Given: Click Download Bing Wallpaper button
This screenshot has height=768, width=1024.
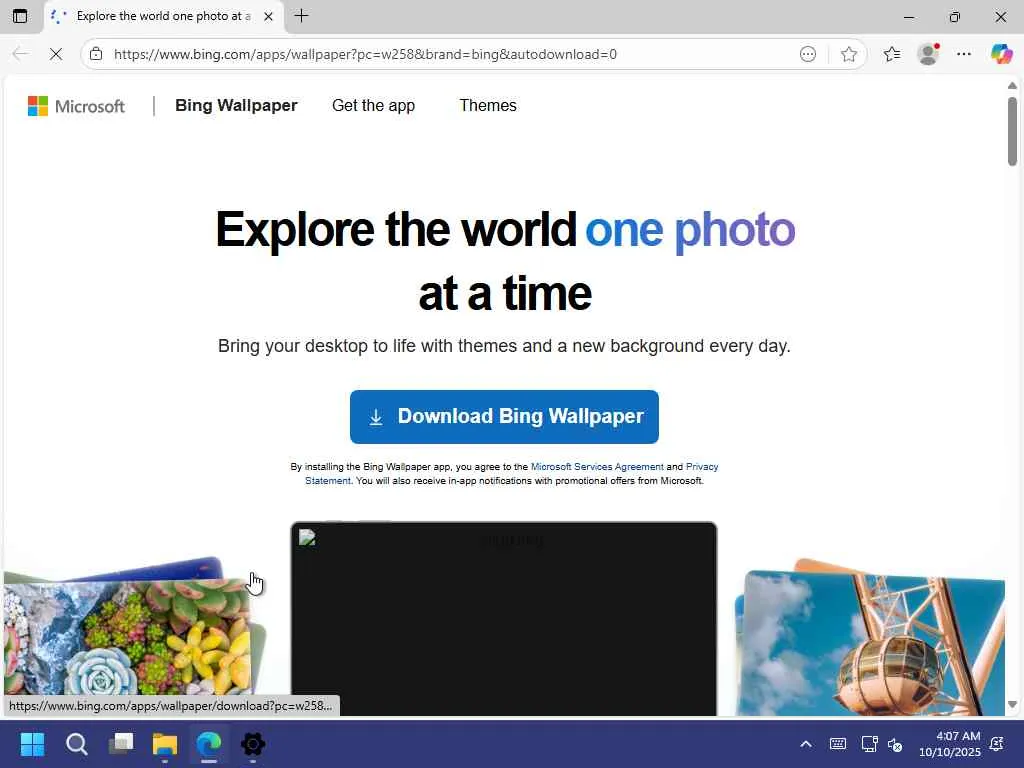Looking at the screenshot, I should click(504, 417).
